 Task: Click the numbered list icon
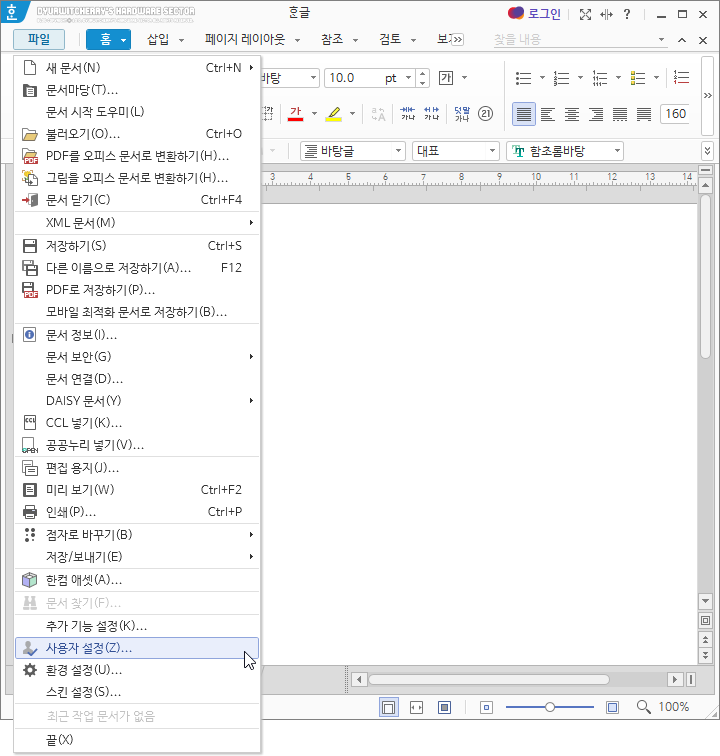pyautogui.click(x=561, y=78)
